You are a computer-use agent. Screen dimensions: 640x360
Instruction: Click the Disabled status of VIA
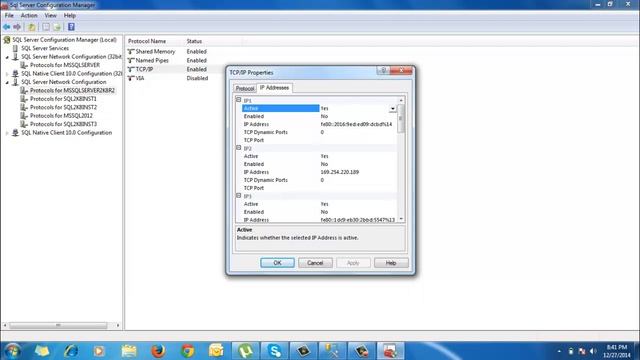tap(197, 78)
